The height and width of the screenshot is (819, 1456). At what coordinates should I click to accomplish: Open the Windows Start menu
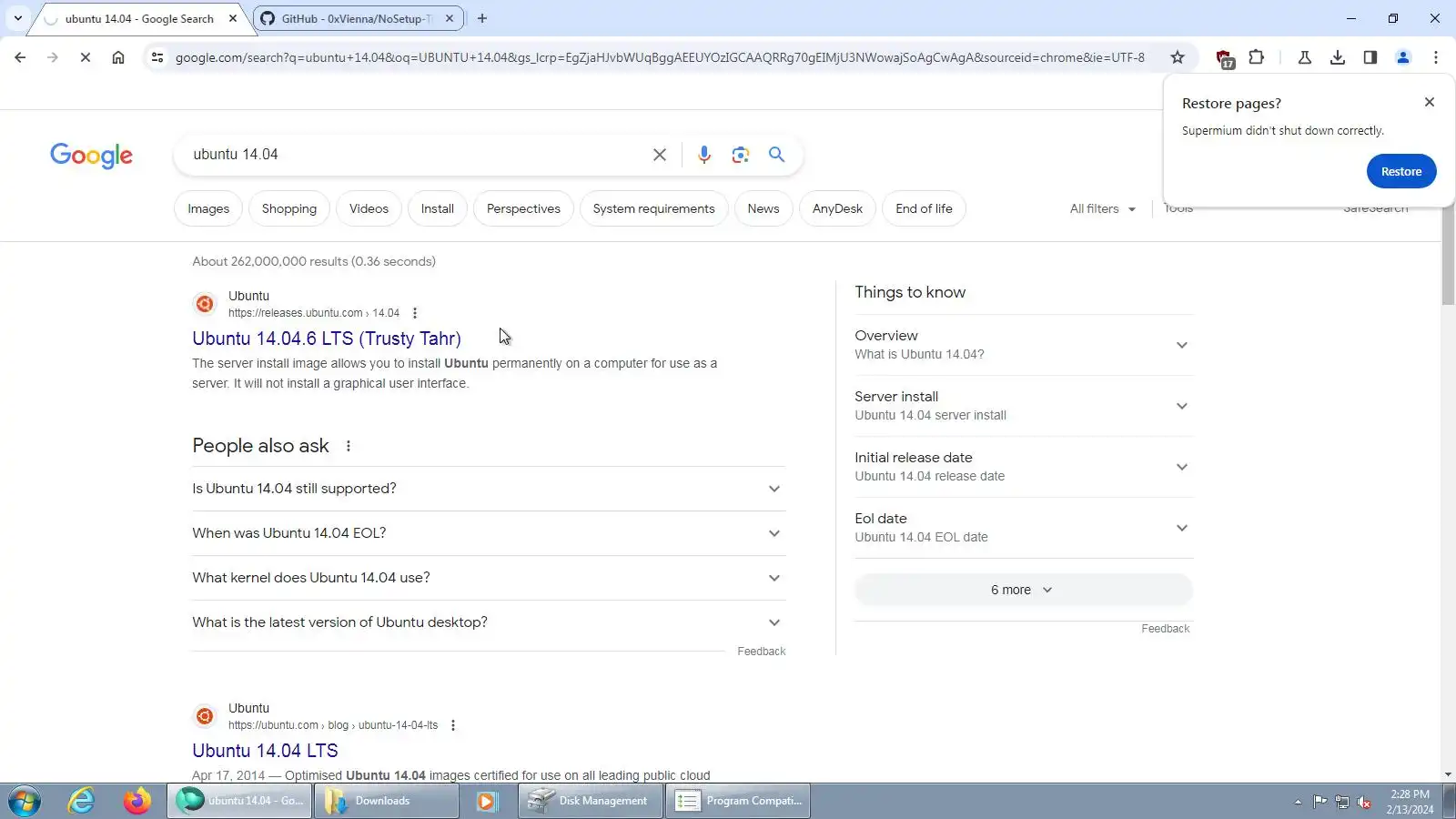tap(25, 802)
